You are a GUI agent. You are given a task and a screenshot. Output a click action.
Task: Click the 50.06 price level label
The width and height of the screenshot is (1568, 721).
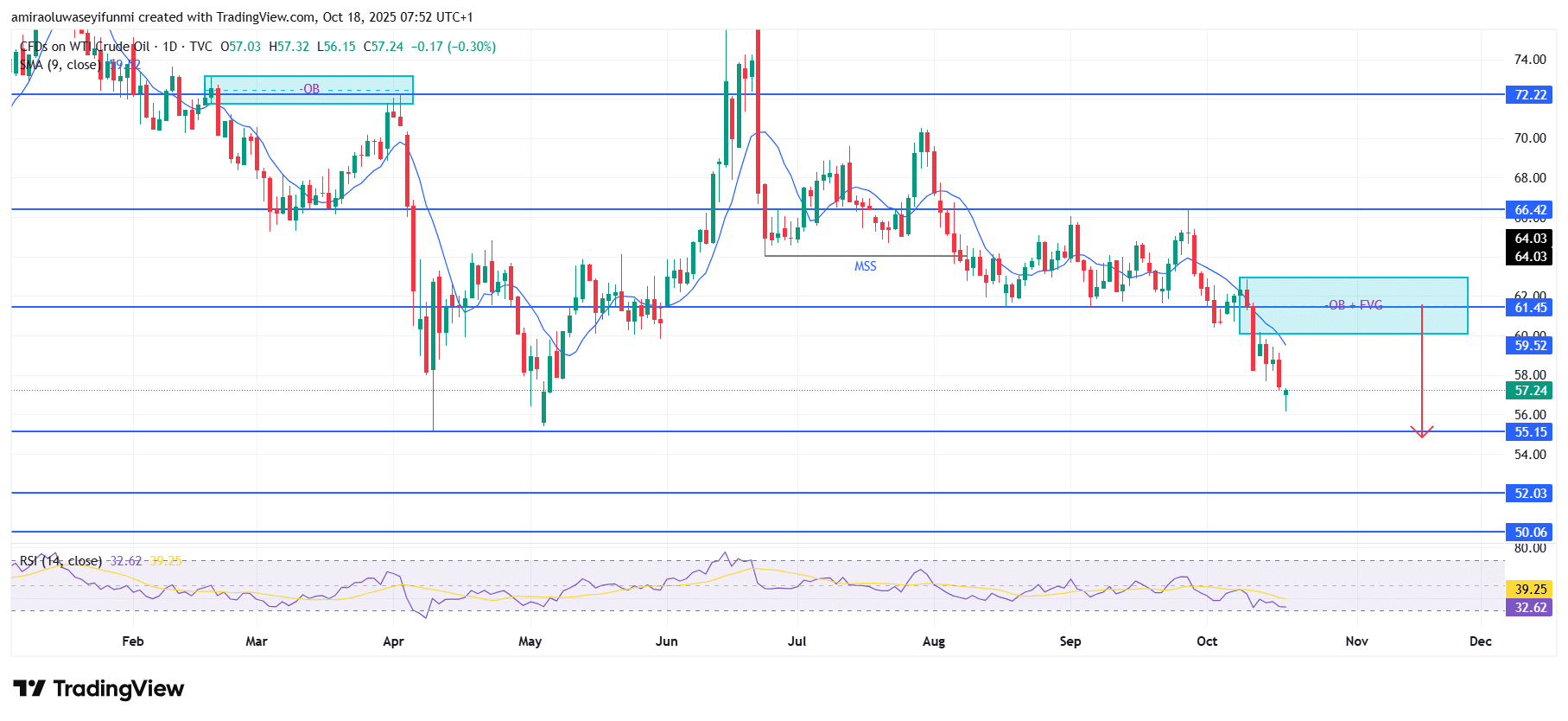(x=1530, y=533)
